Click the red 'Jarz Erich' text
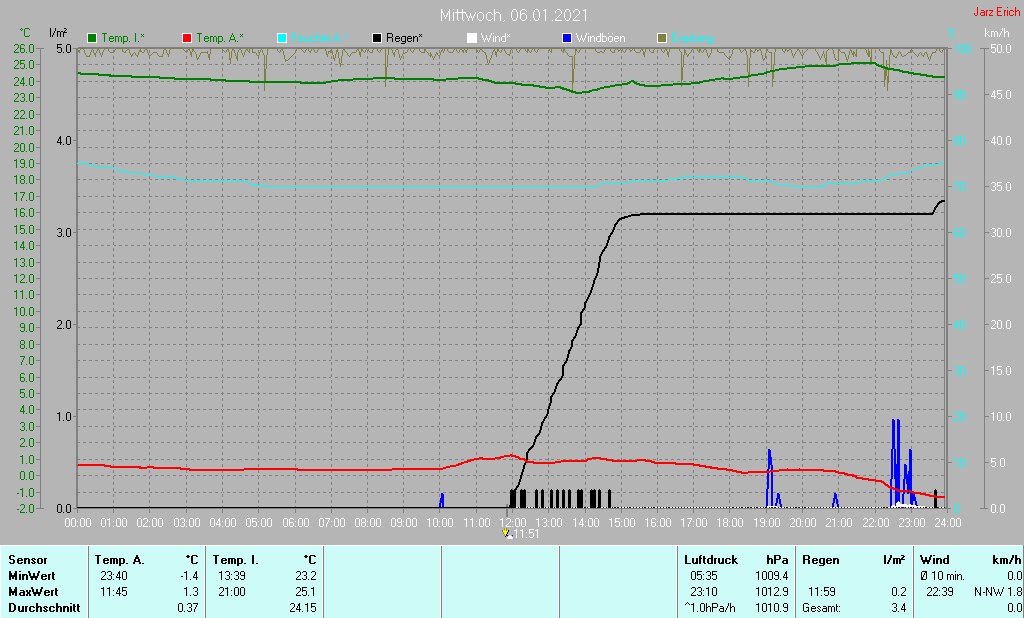The height and width of the screenshot is (618, 1024). 997,12
